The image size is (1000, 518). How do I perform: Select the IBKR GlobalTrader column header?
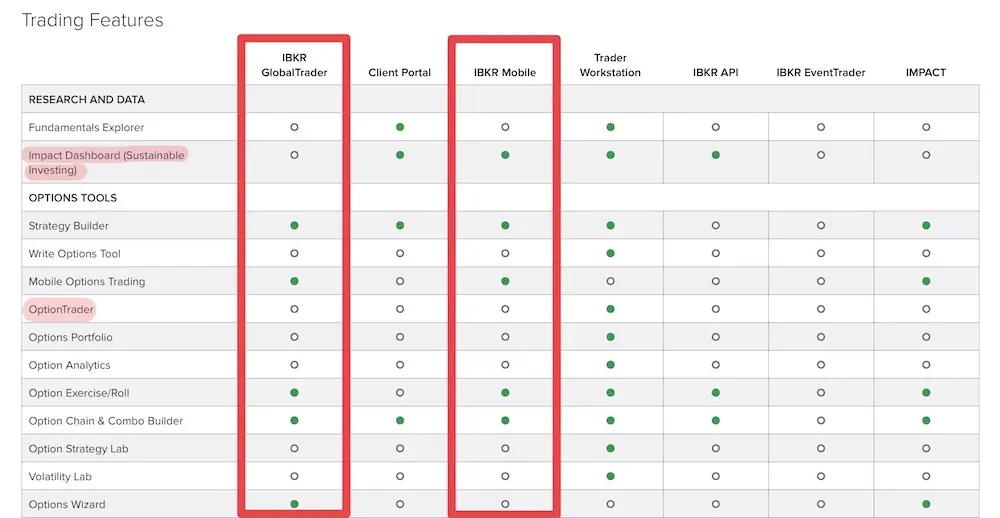click(294, 65)
